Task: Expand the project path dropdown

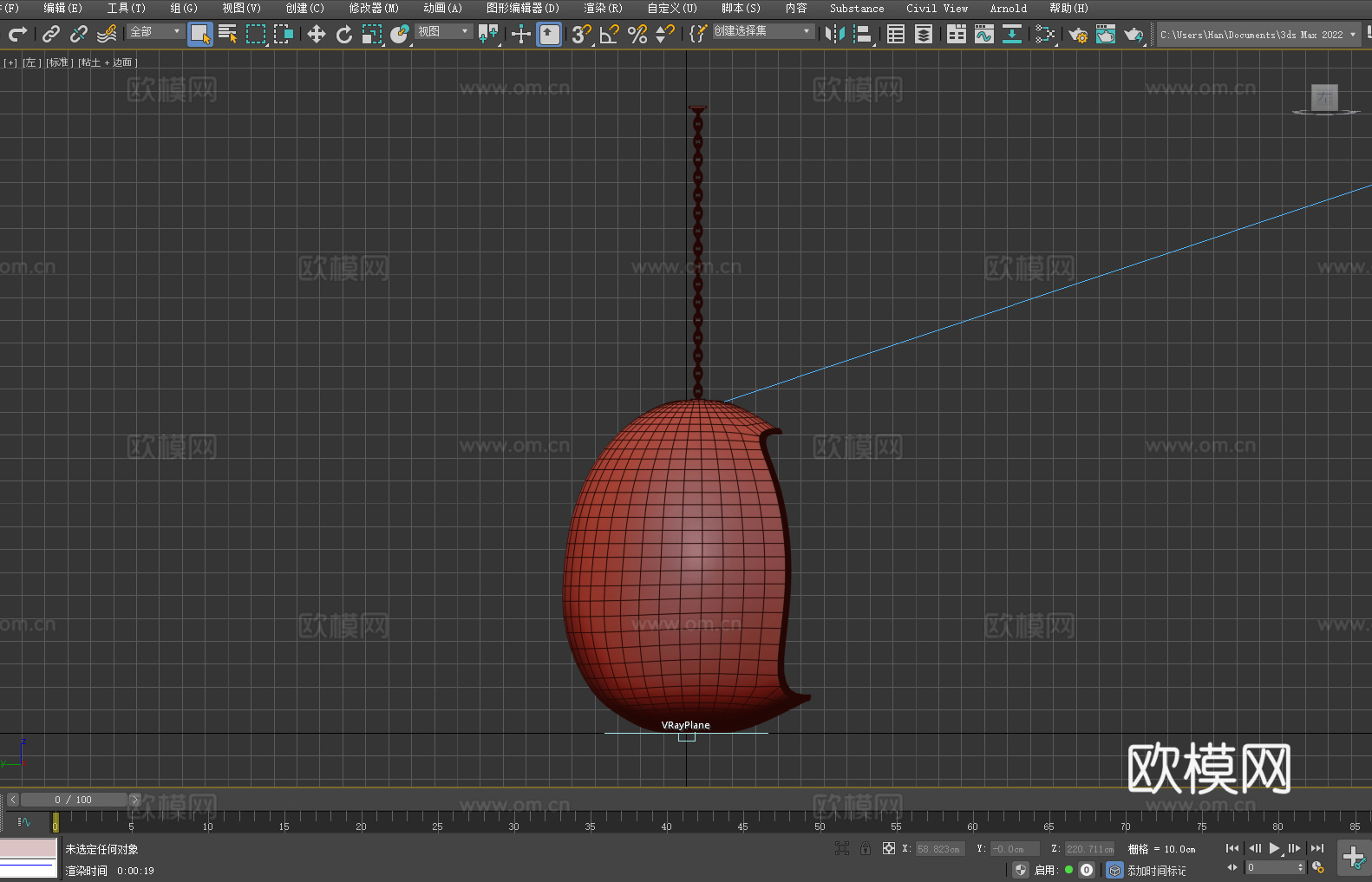Action: tap(1353, 35)
